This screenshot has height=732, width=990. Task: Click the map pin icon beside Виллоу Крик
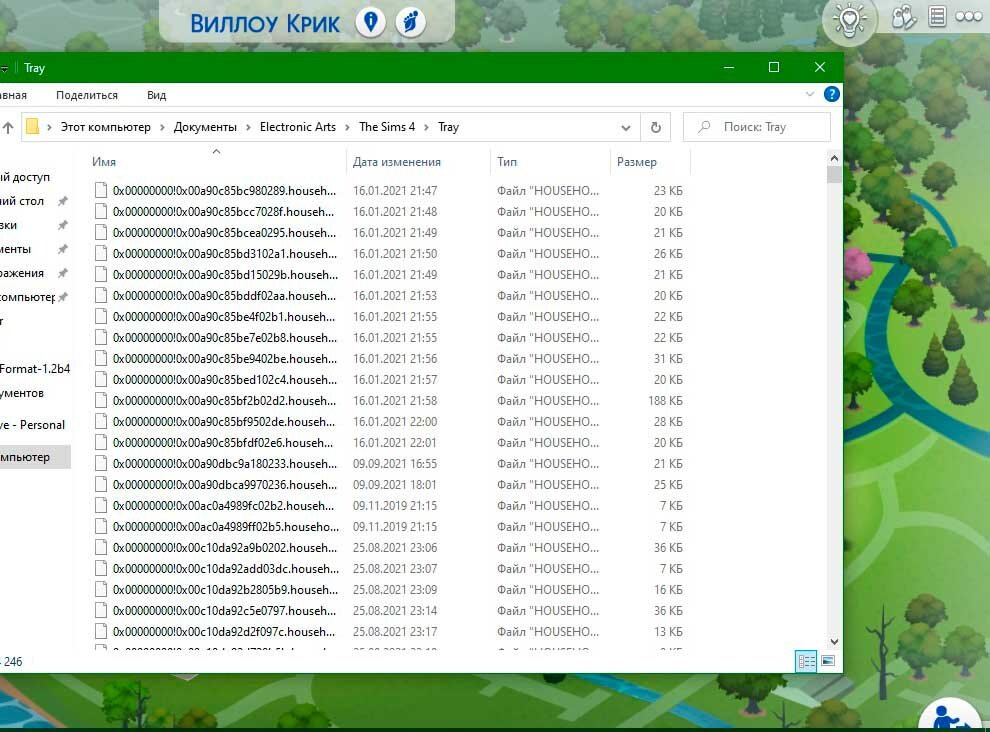coord(371,23)
